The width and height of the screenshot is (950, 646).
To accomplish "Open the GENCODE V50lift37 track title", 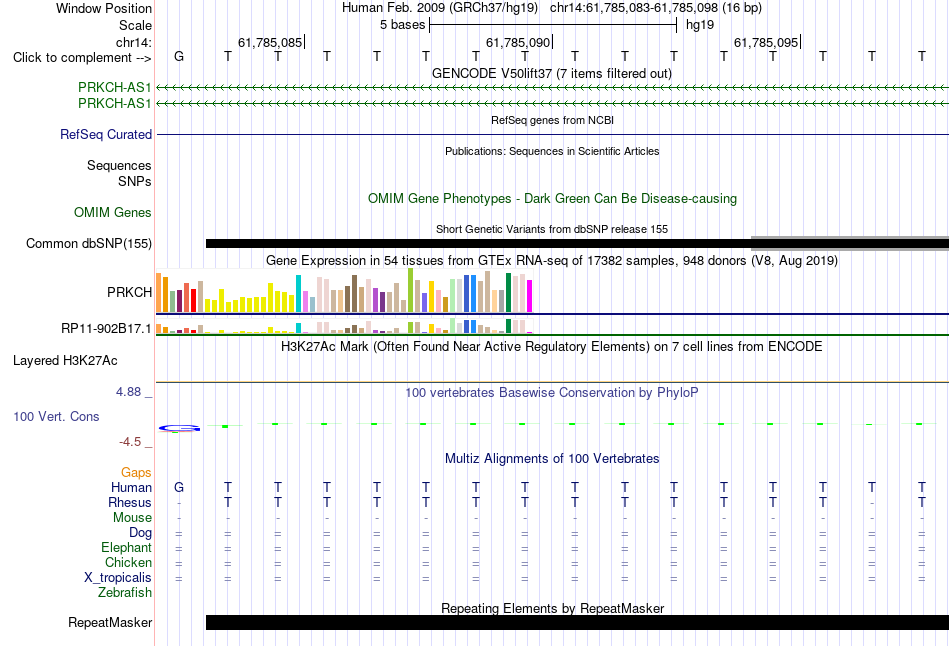I will tap(551, 73).
